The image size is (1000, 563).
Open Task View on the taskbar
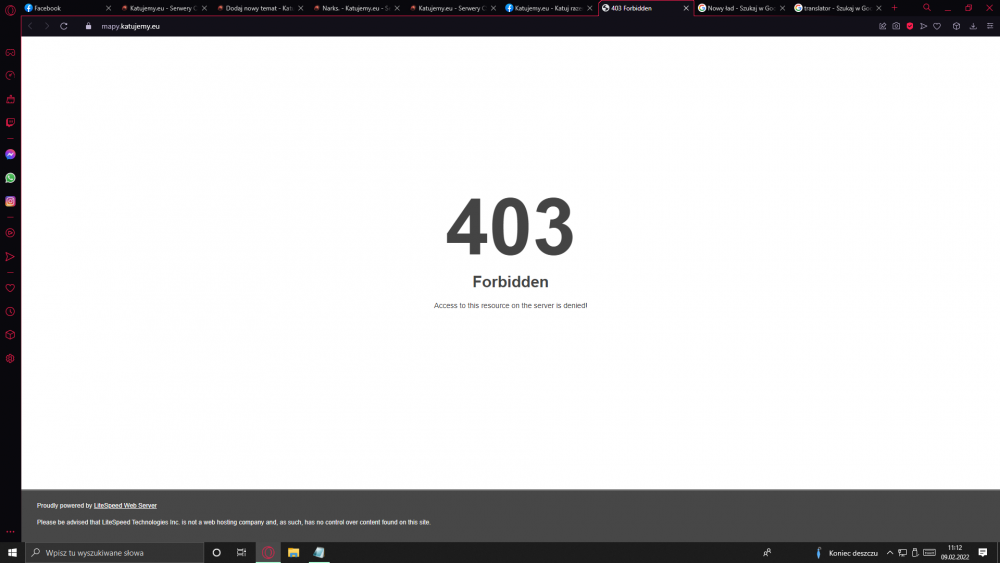(242, 553)
